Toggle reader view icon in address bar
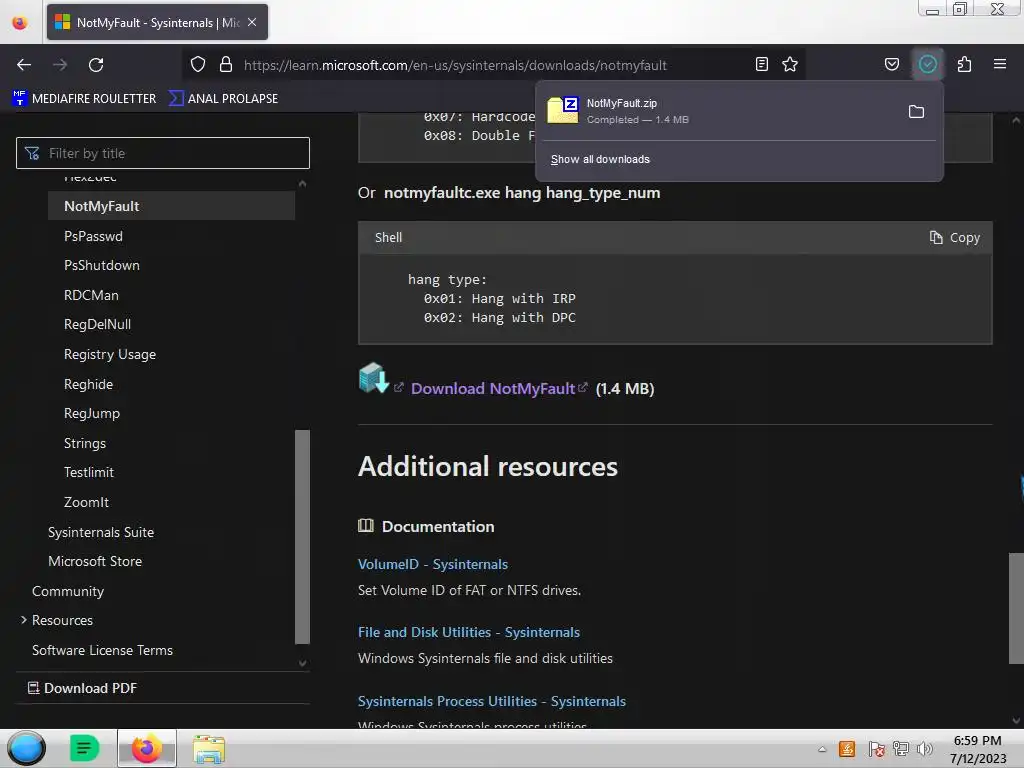The height and width of the screenshot is (768, 1024). click(761, 65)
